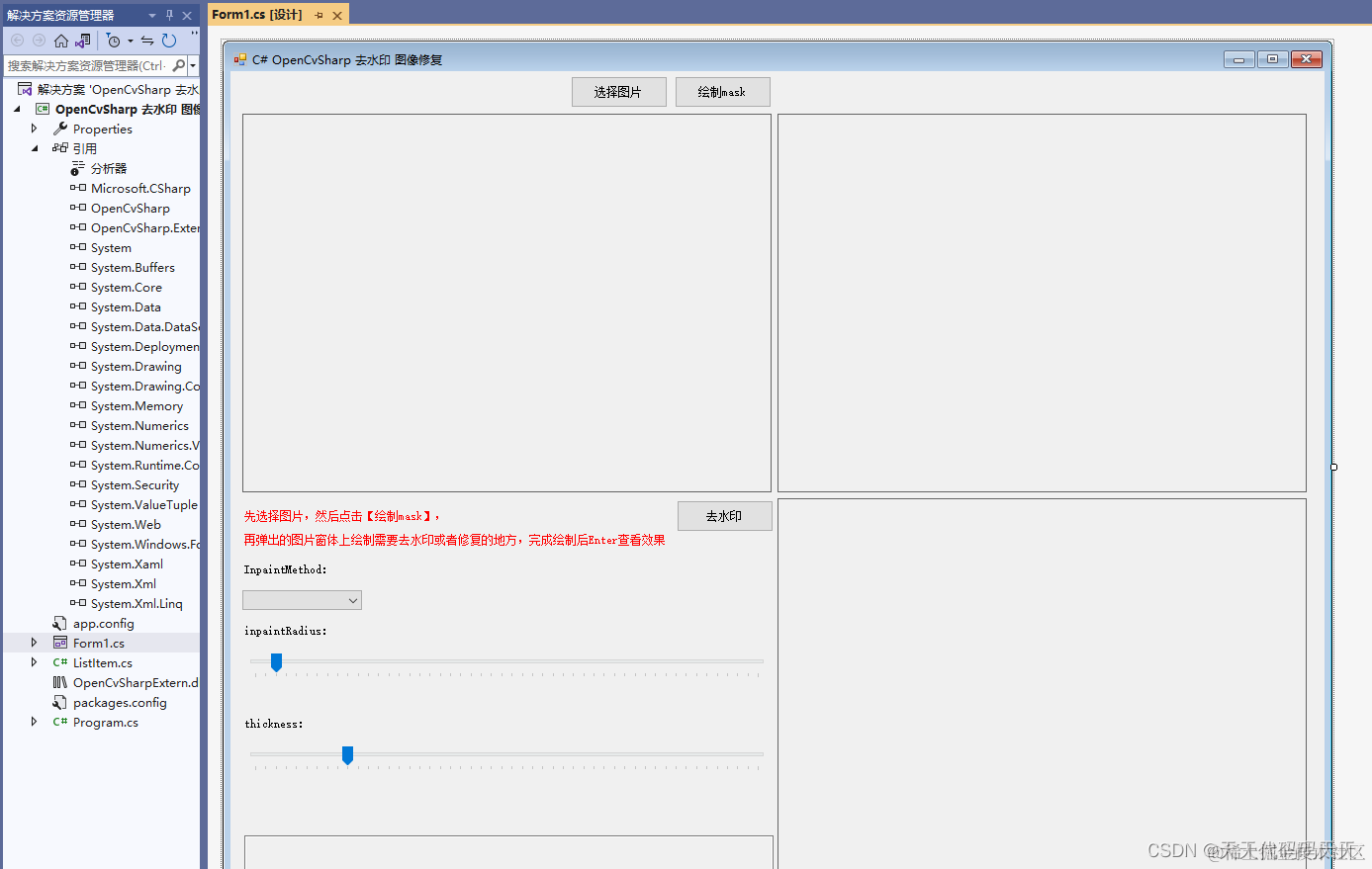
Task: Open the search options dropdown arrow
Action: coord(193,66)
